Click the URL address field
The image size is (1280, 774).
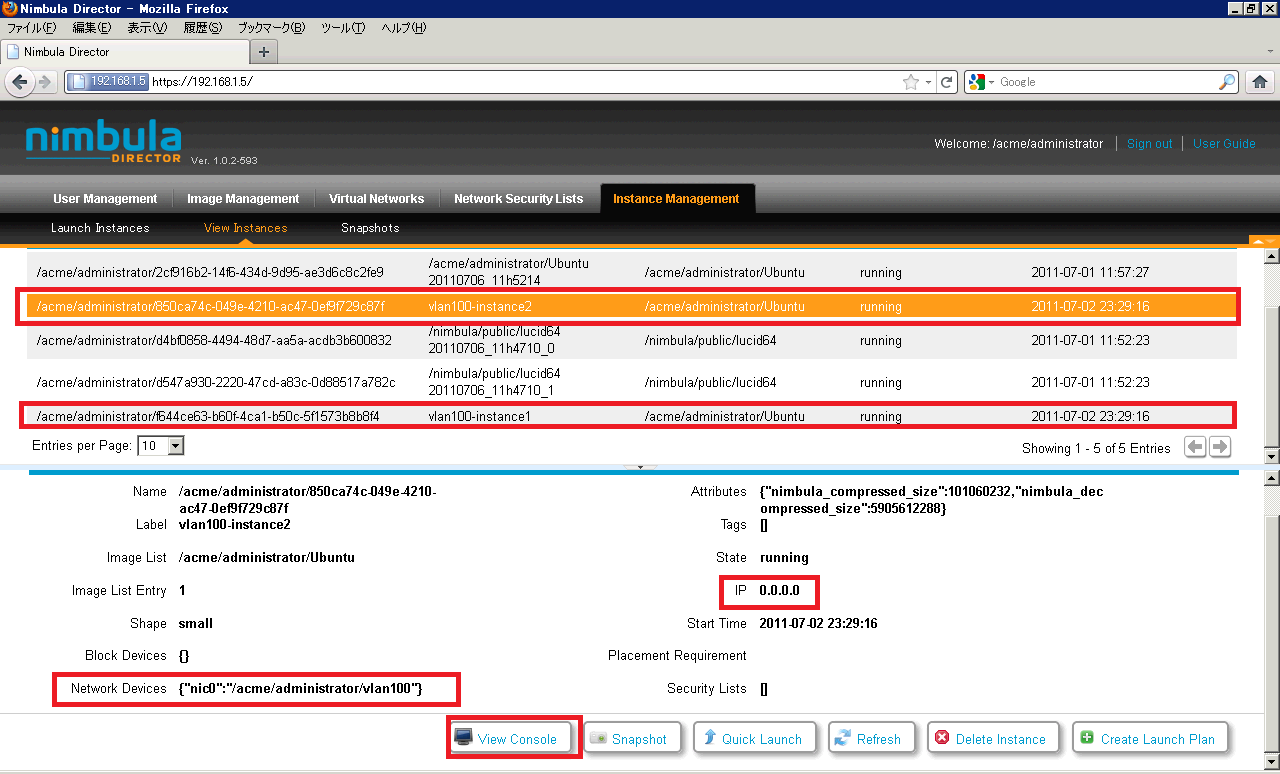tap(520, 82)
